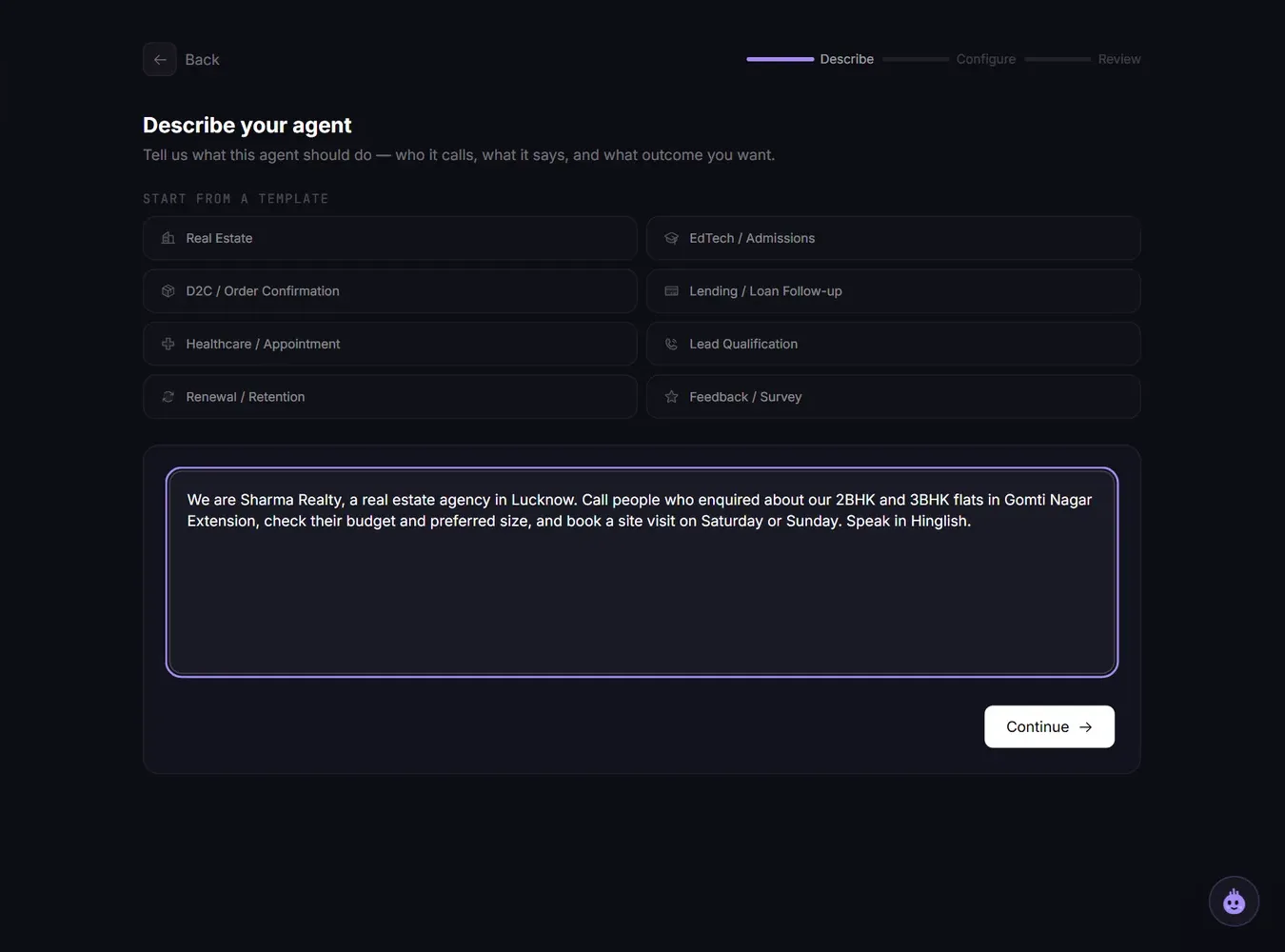Jump to the Review step
The height and width of the screenshot is (952, 1285).
(x=1119, y=59)
